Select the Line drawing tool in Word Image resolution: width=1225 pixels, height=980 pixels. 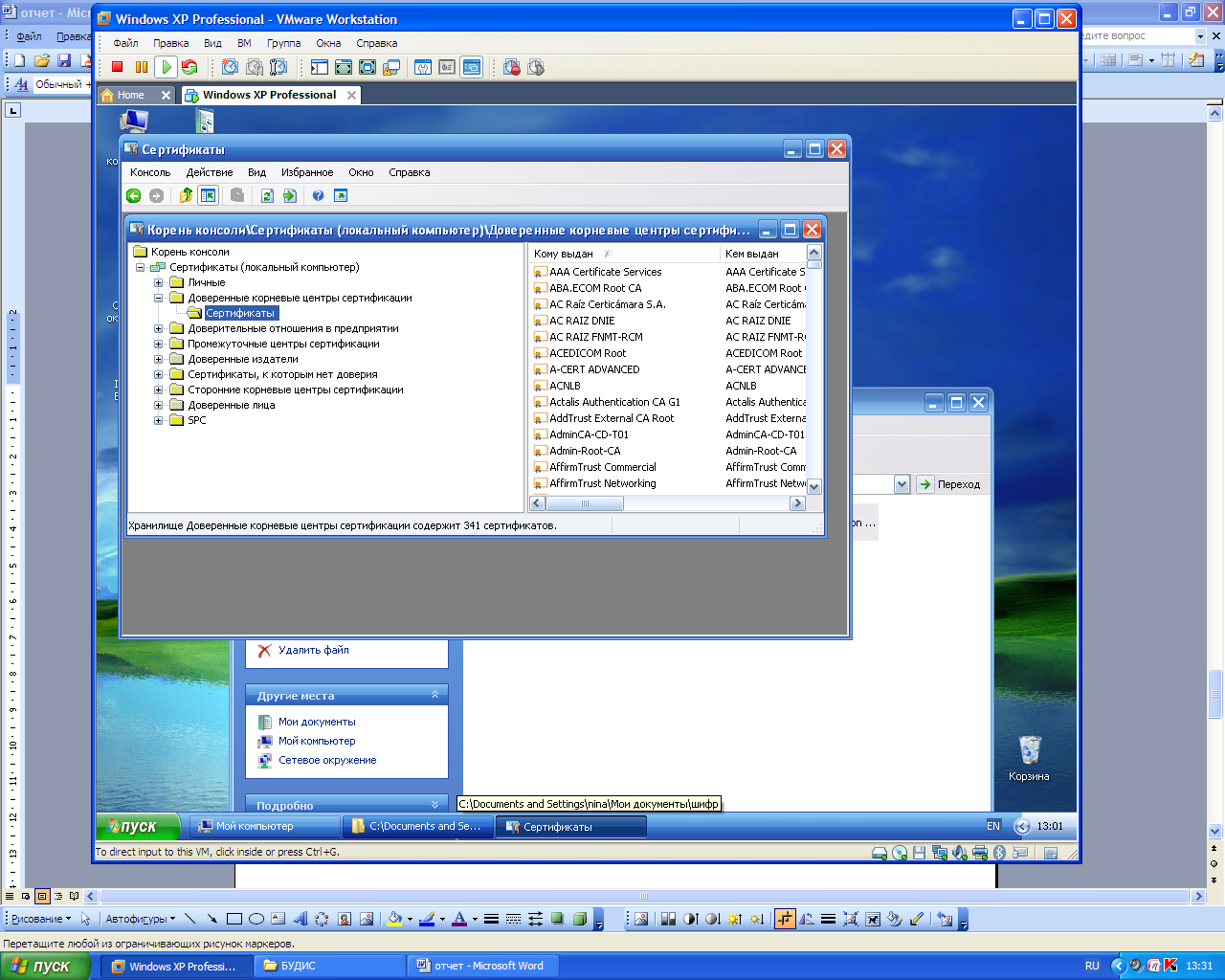[x=189, y=919]
